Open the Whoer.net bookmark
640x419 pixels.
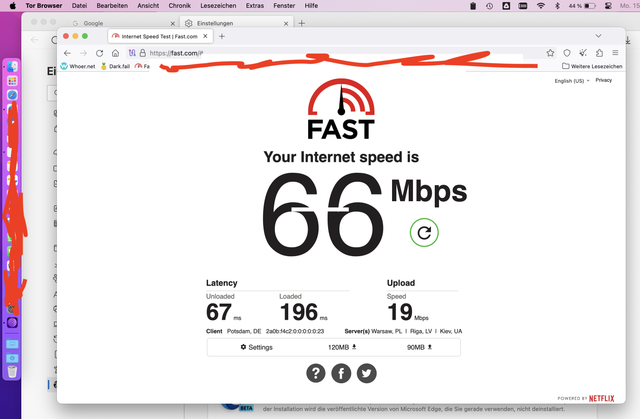click(78, 66)
